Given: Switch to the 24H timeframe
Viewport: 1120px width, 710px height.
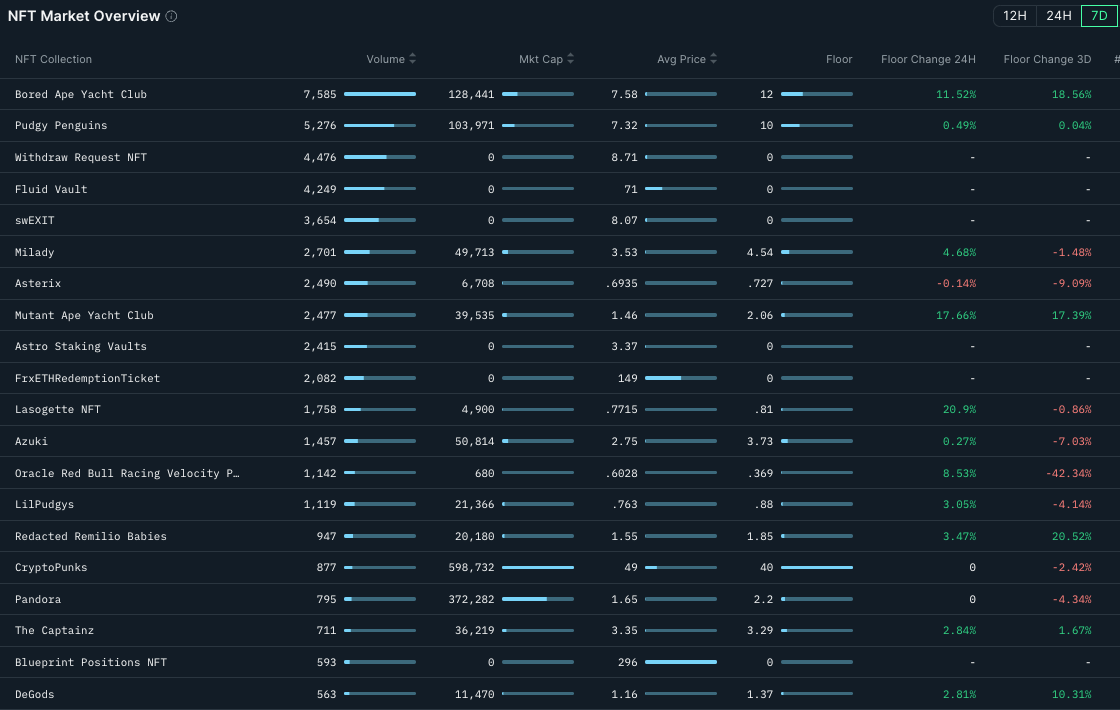Looking at the screenshot, I should 1059,16.
